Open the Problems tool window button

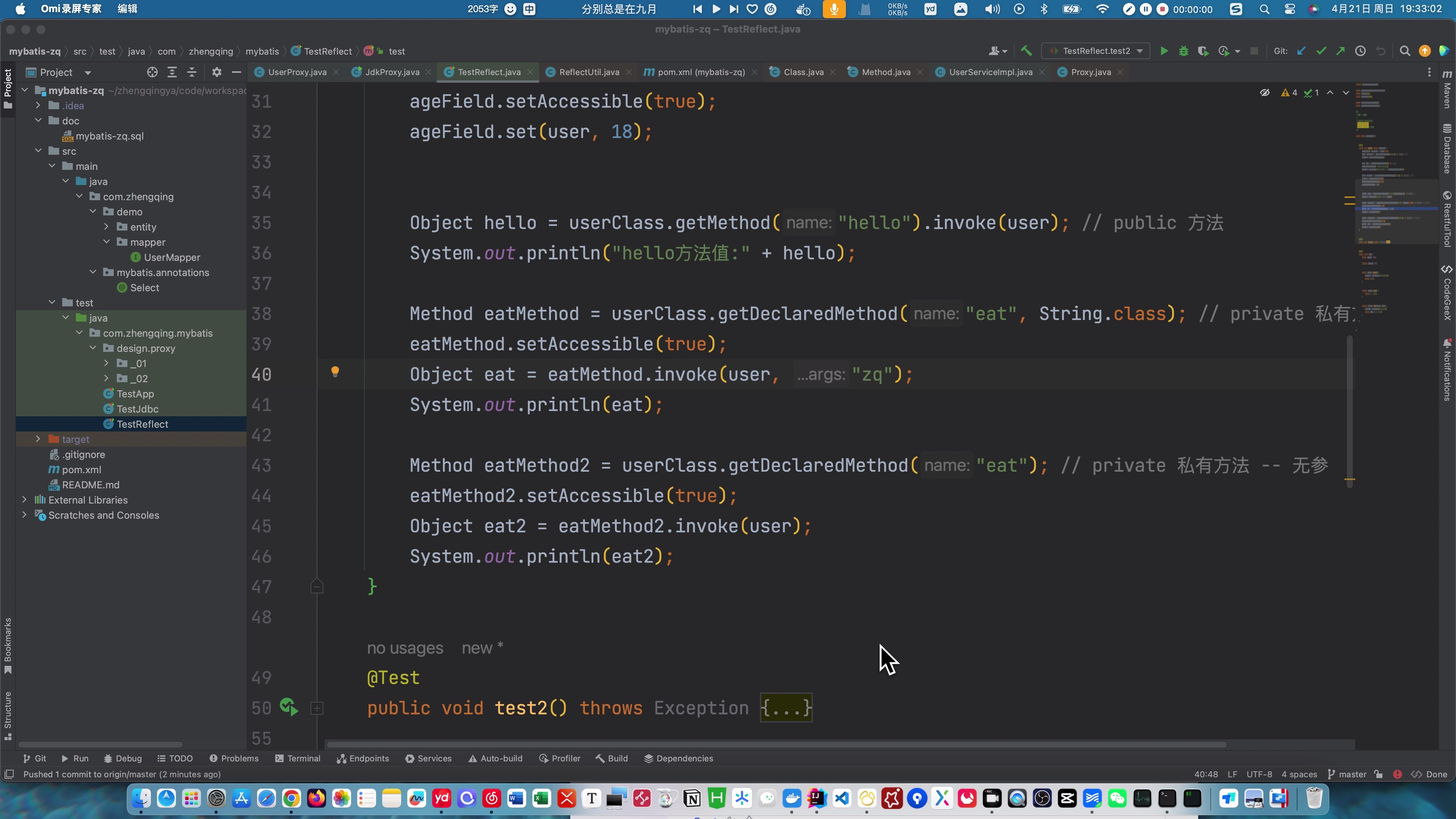[234, 758]
